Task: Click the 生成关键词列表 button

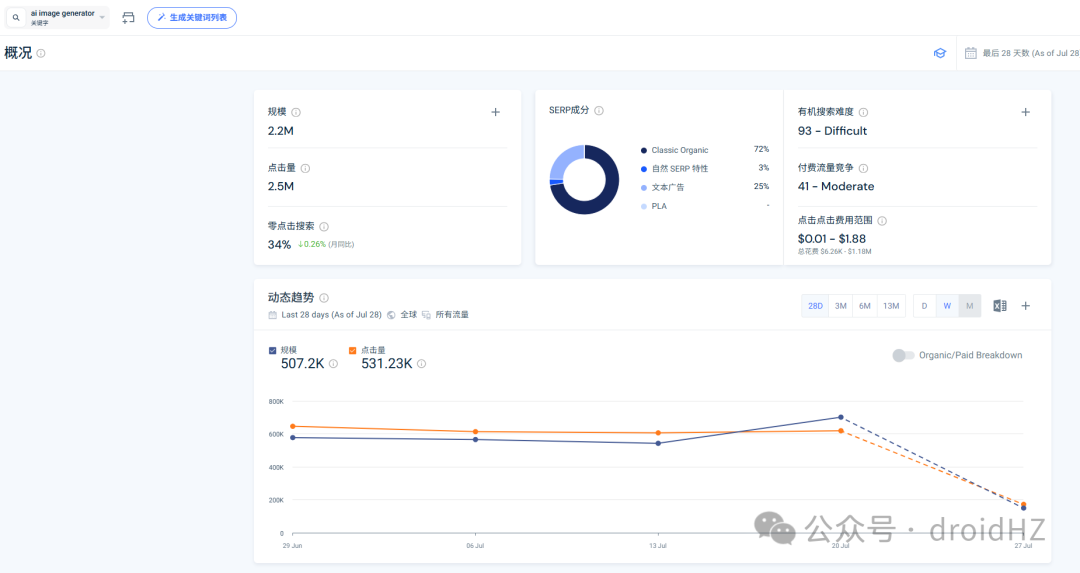Action: coord(192,18)
